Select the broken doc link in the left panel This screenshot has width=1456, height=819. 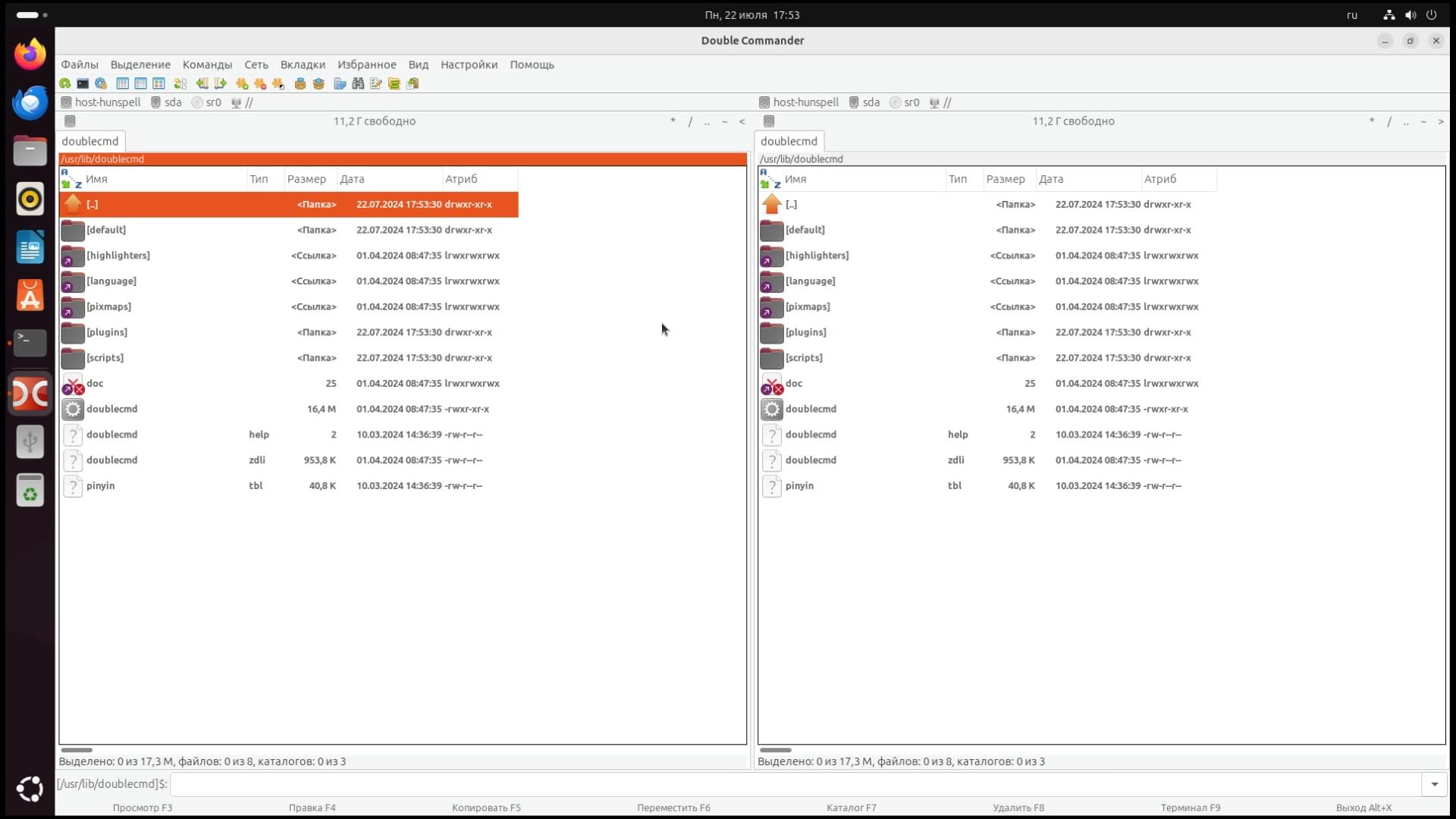pos(289,384)
